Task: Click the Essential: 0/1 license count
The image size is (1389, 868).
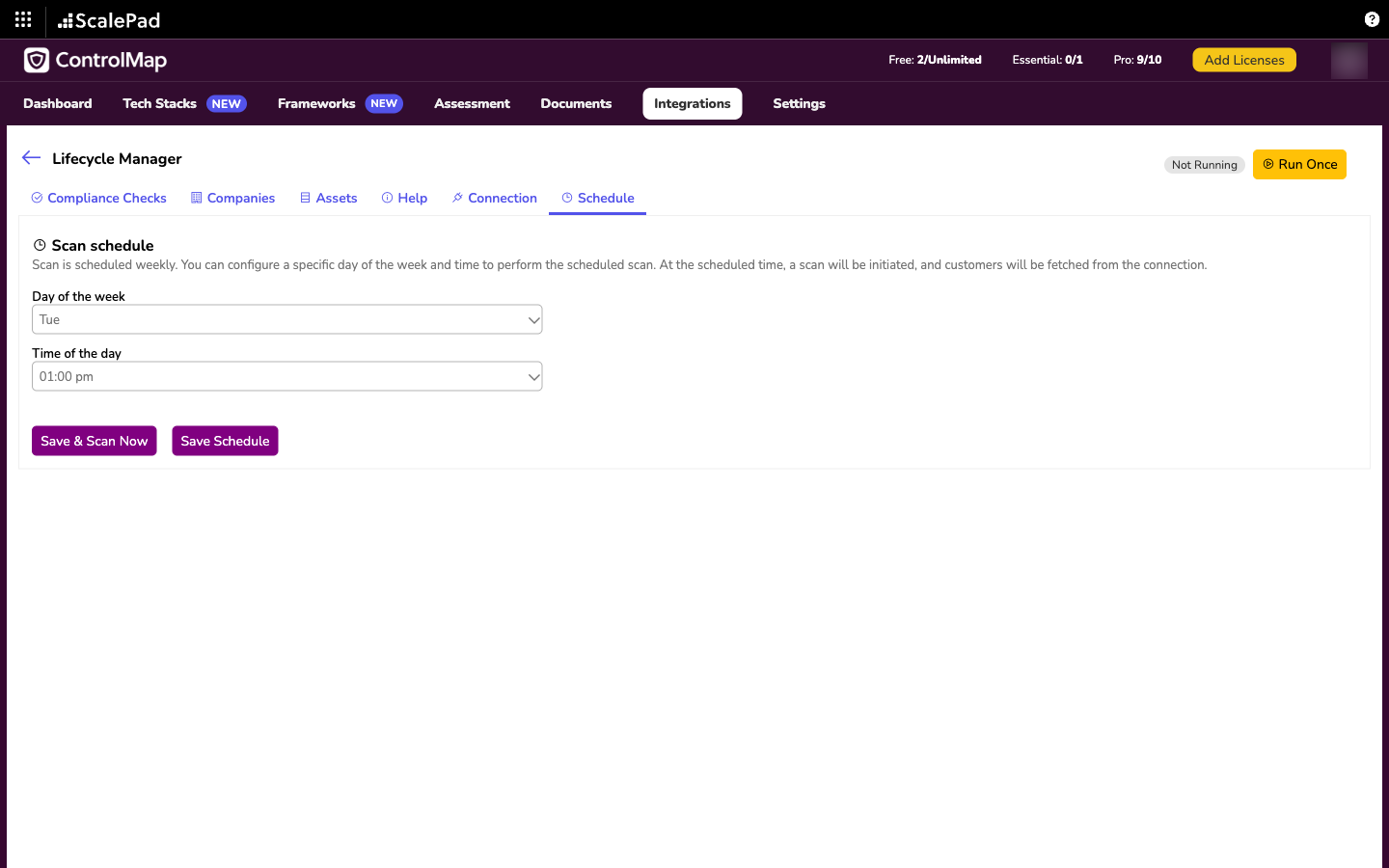Action: (x=1048, y=60)
